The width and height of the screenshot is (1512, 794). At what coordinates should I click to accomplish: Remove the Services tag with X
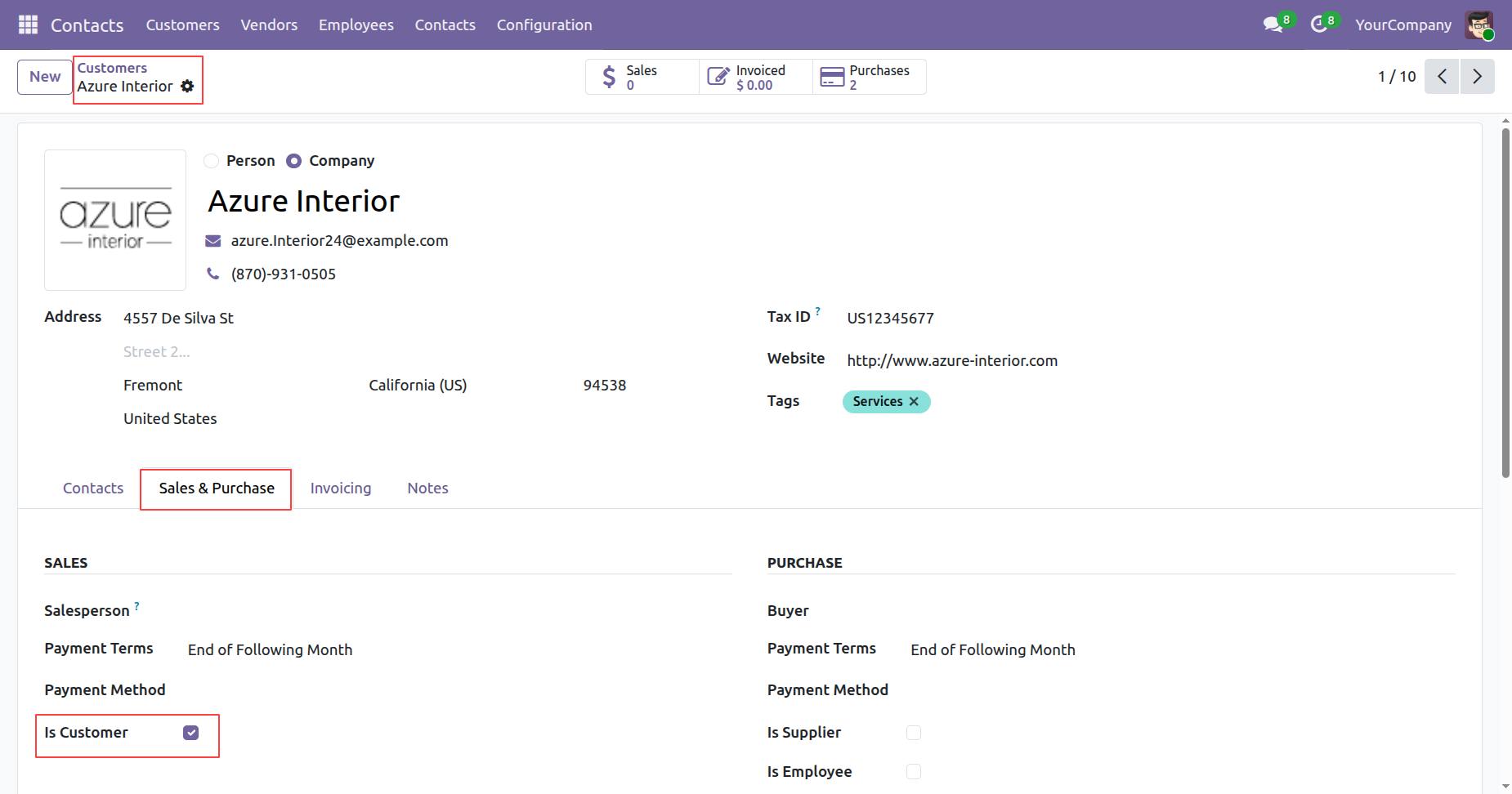tap(914, 401)
